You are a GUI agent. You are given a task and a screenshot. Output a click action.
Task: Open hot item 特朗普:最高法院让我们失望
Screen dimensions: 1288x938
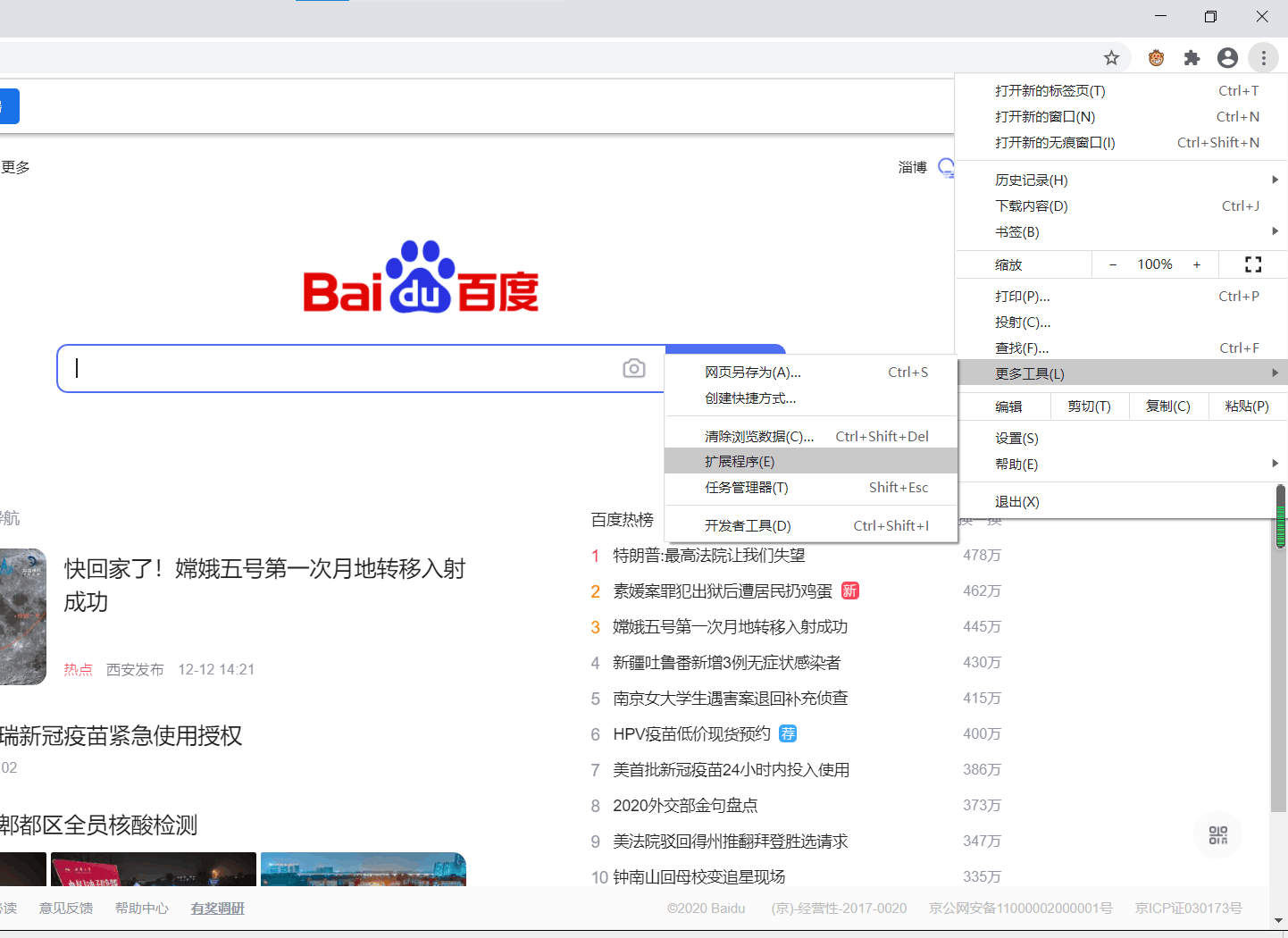[709, 555]
